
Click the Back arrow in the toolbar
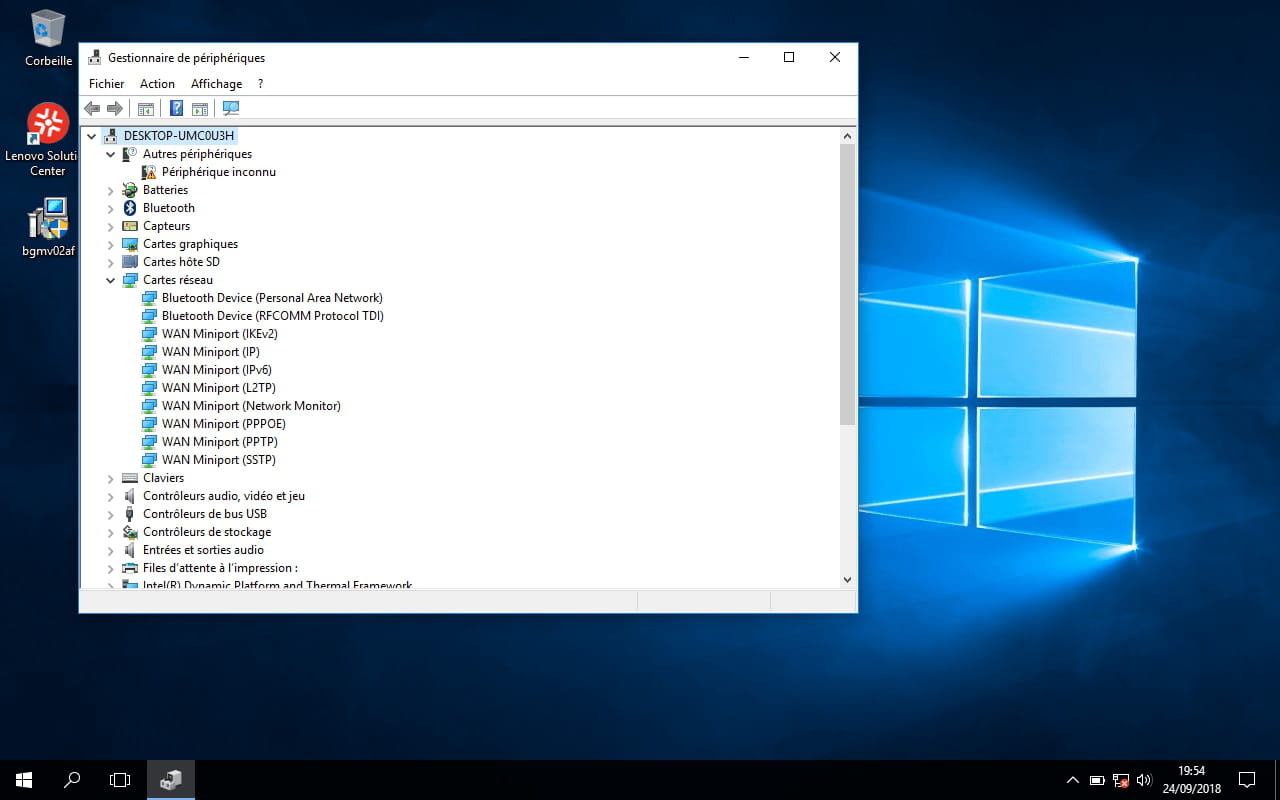click(92, 108)
